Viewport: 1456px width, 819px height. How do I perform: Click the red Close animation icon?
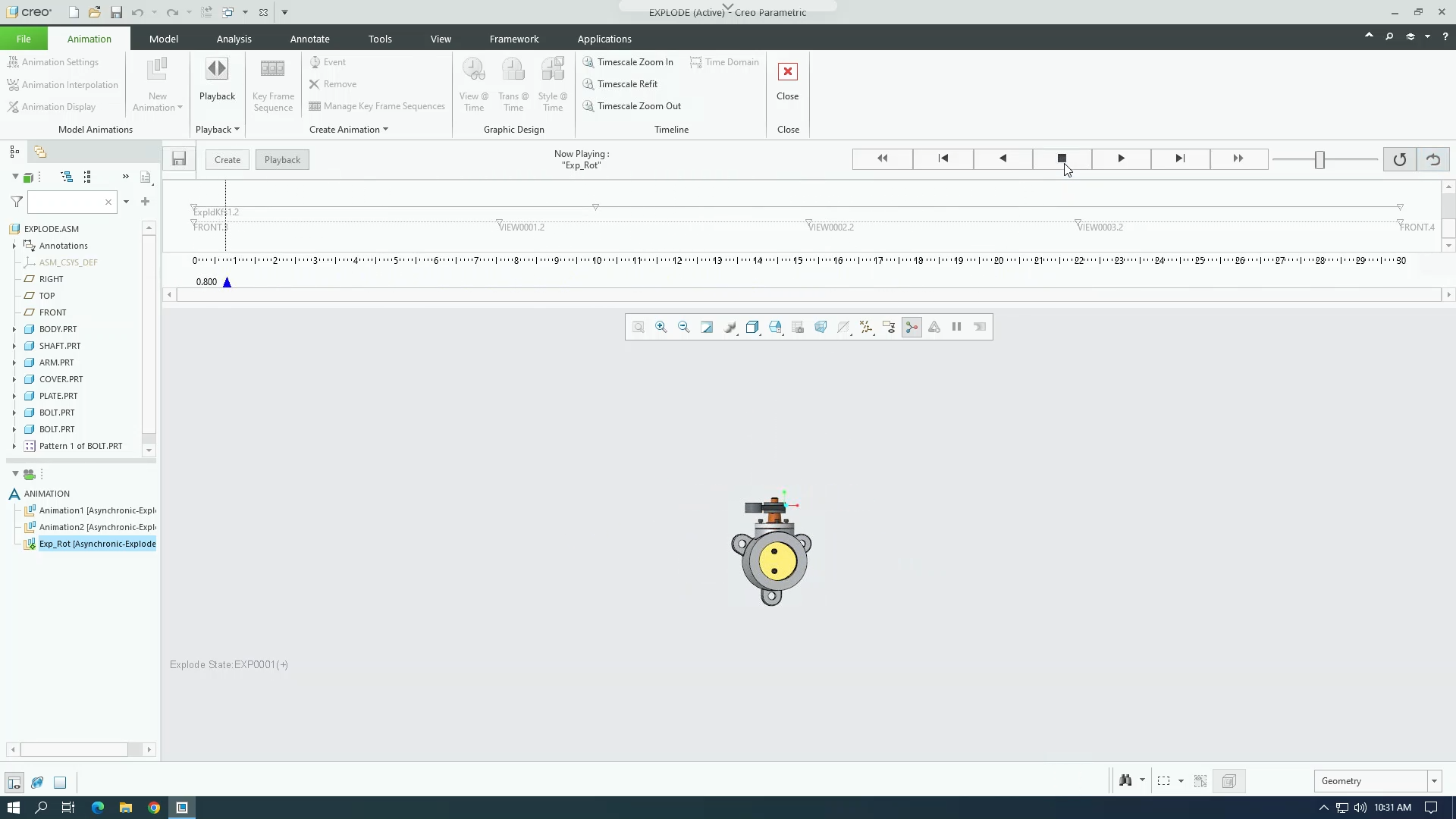tap(787, 72)
